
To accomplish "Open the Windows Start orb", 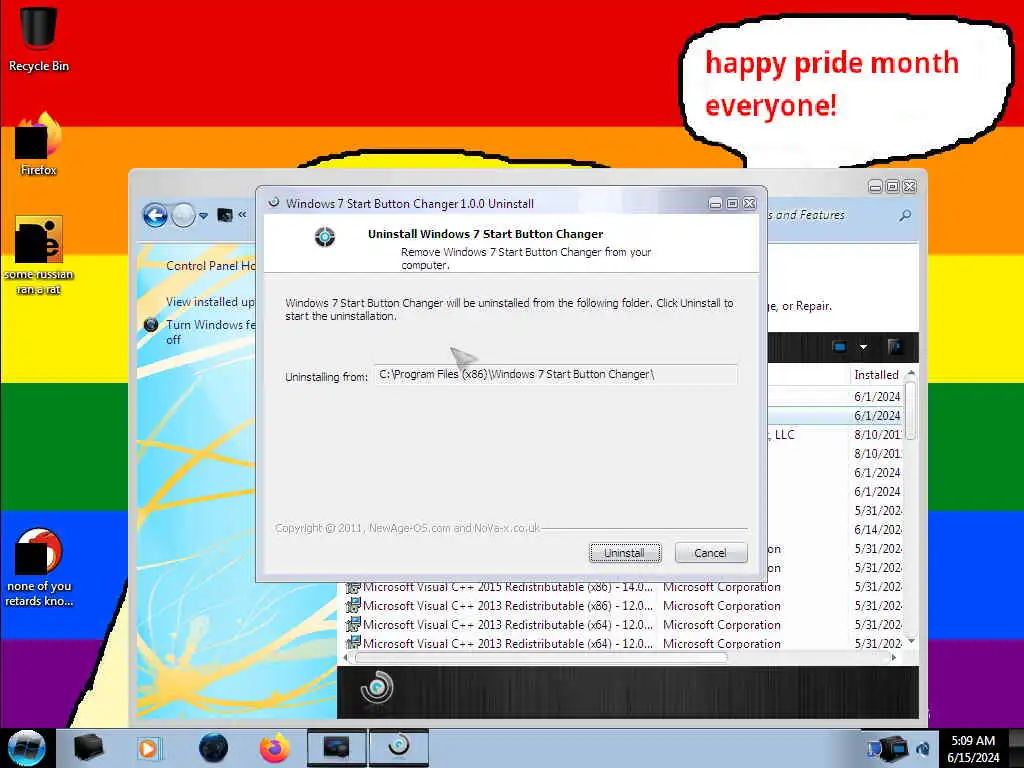I will pyautogui.click(x=26, y=748).
